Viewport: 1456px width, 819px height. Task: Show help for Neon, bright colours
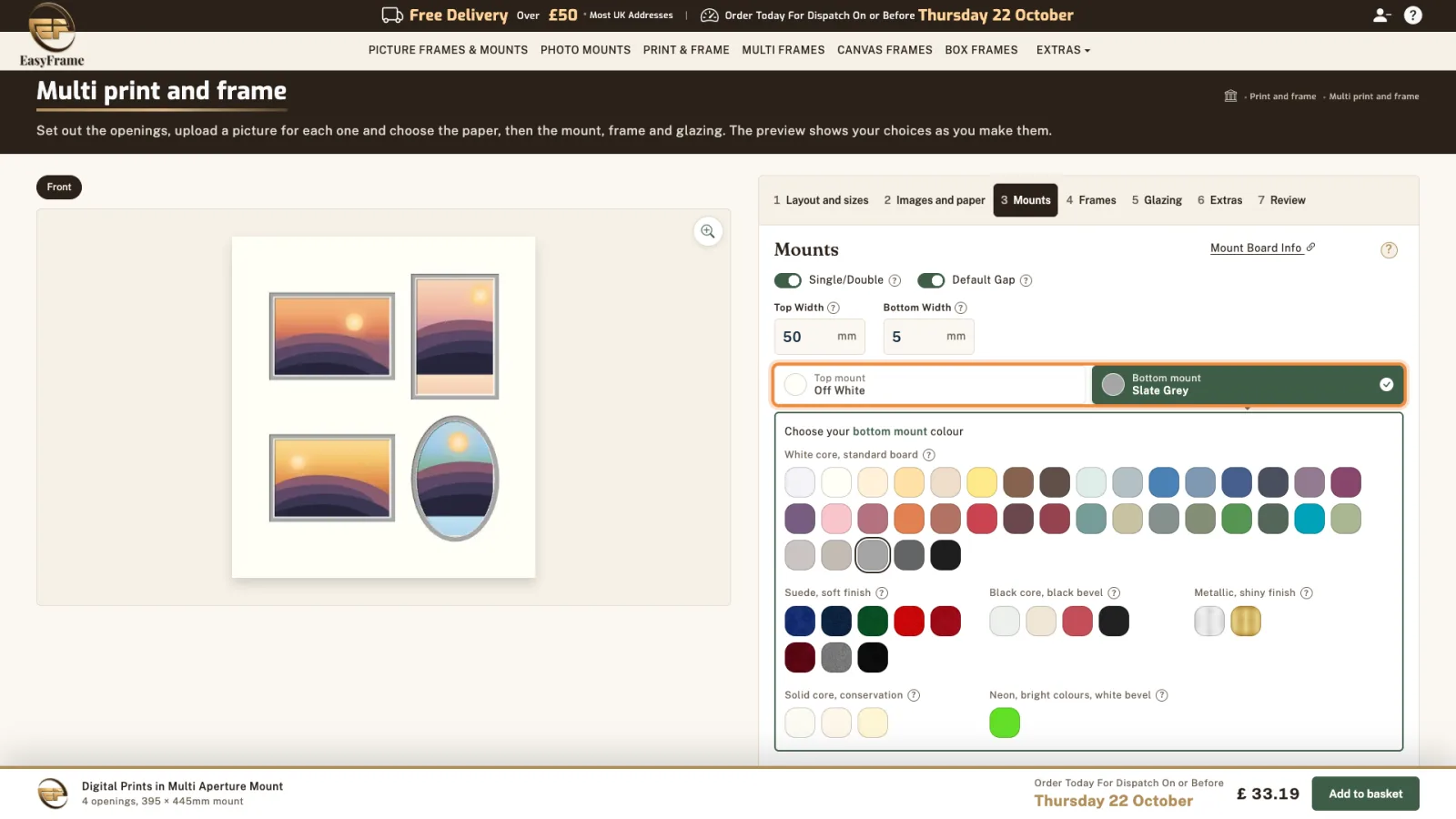point(1161,695)
